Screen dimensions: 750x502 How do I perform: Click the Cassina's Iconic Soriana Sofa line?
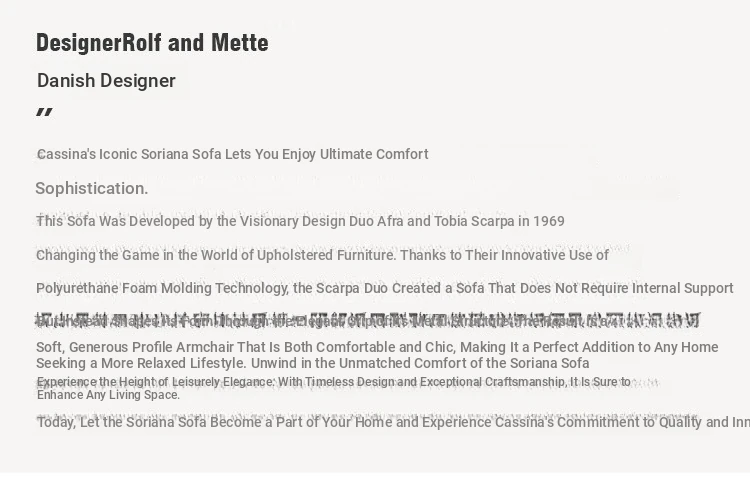click(x=232, y=154)
